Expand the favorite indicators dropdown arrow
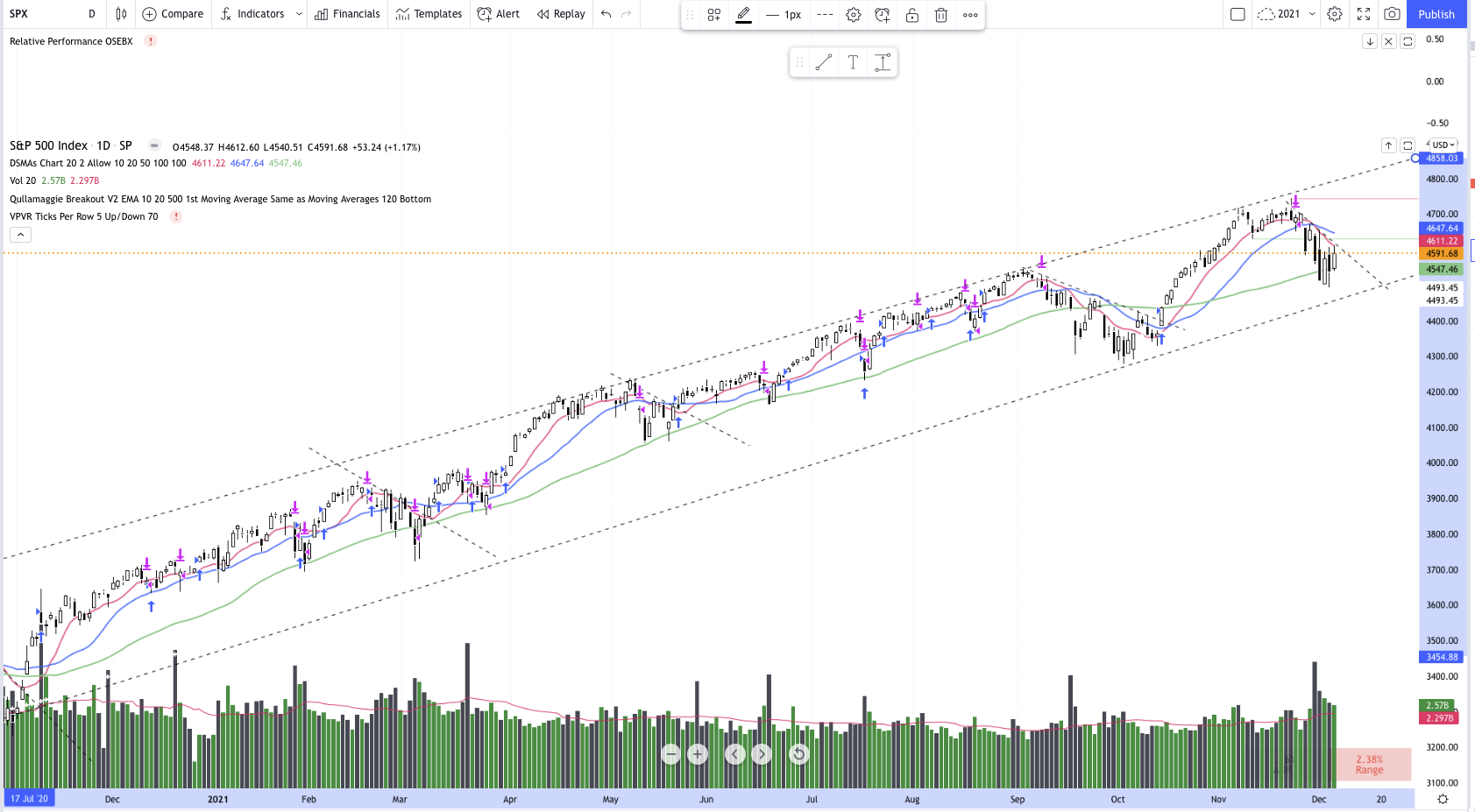 pyautogui.click(x=299, y=14)
